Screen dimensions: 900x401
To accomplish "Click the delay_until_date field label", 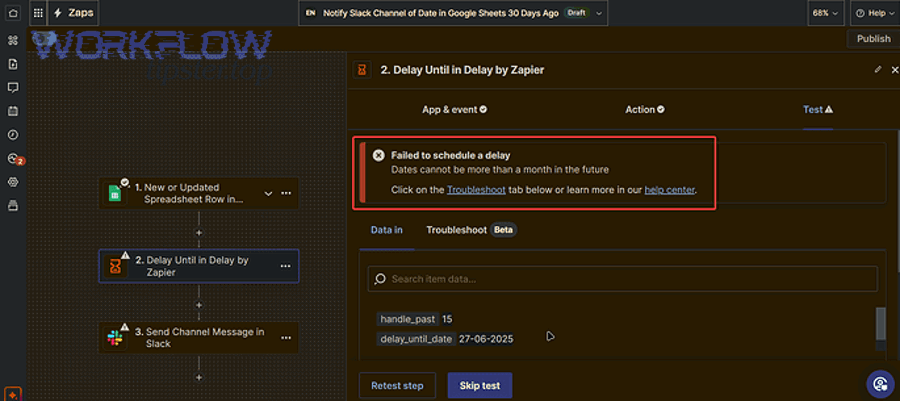I will [416, 339].
